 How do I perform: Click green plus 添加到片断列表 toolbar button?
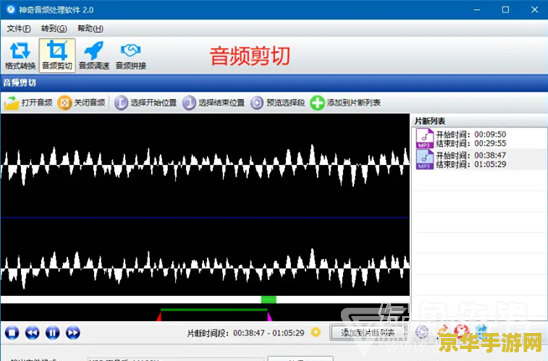tap(345, 103)
